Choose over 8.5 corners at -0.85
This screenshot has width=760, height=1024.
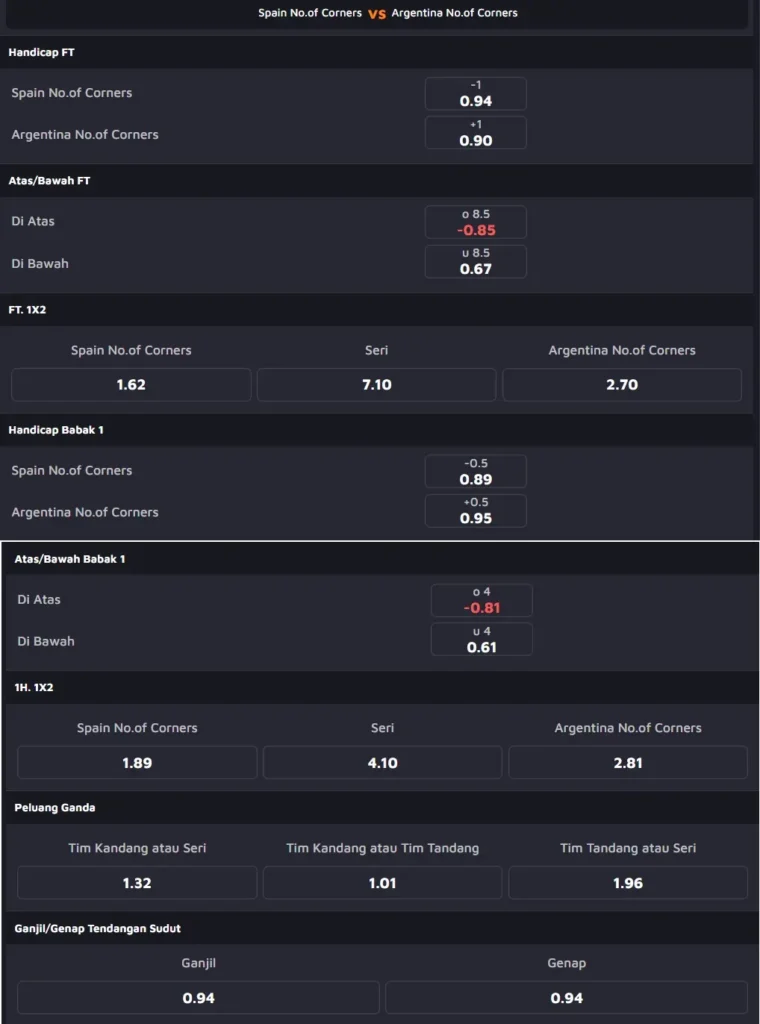[x=475, y=222]
